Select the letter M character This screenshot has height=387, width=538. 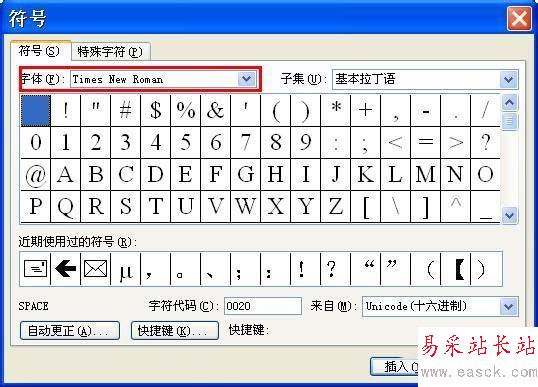tap(425, 174)
